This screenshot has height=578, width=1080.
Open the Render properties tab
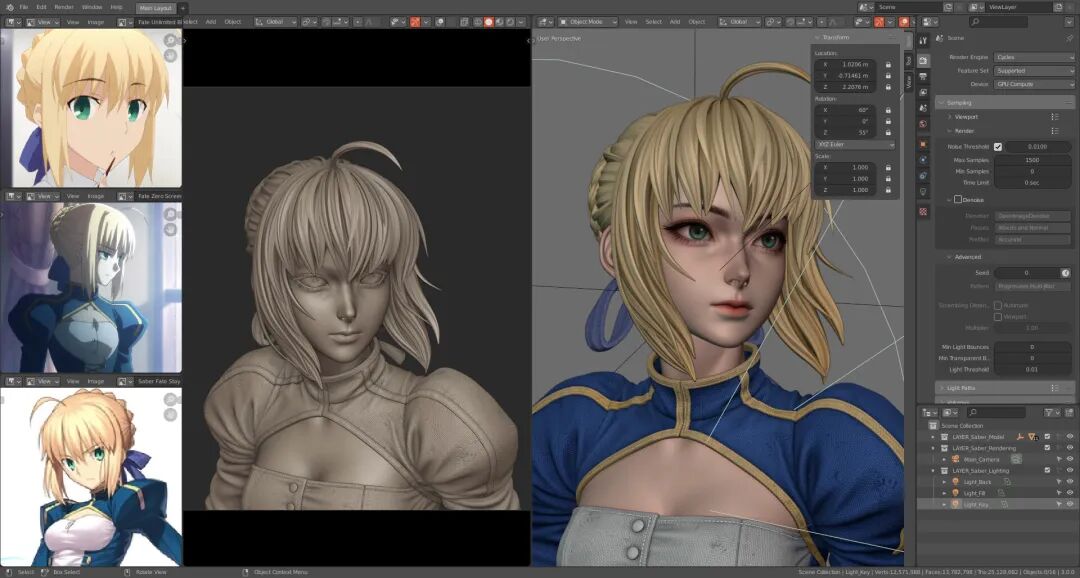pos(924,61)
